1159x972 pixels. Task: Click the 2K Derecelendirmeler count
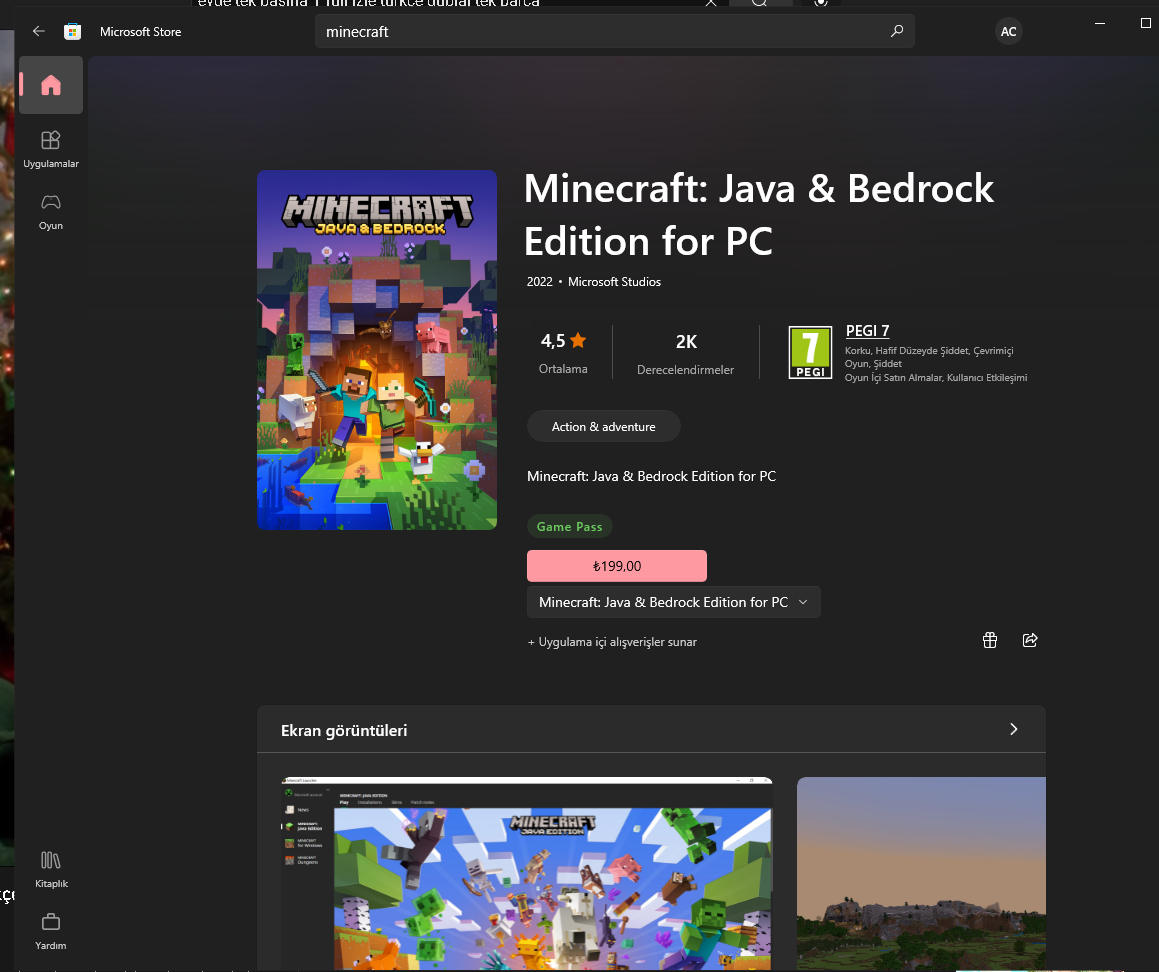click(685, 354)
